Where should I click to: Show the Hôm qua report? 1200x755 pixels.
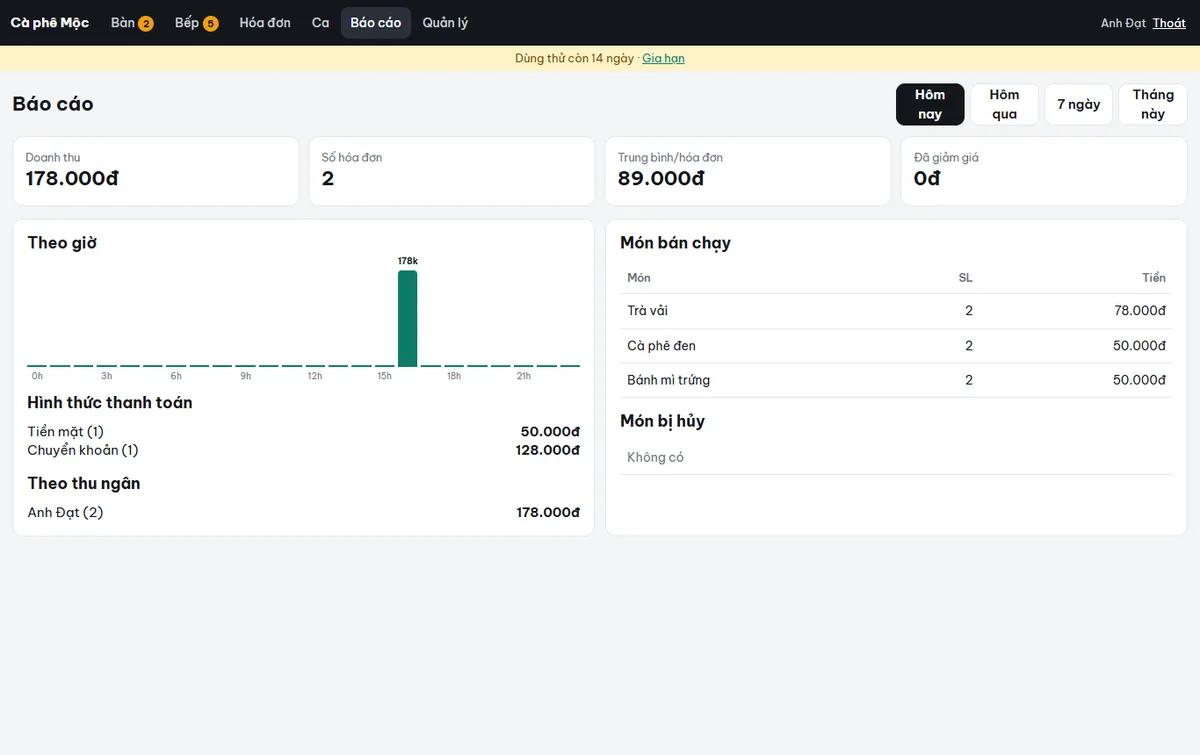point(1004,104)
